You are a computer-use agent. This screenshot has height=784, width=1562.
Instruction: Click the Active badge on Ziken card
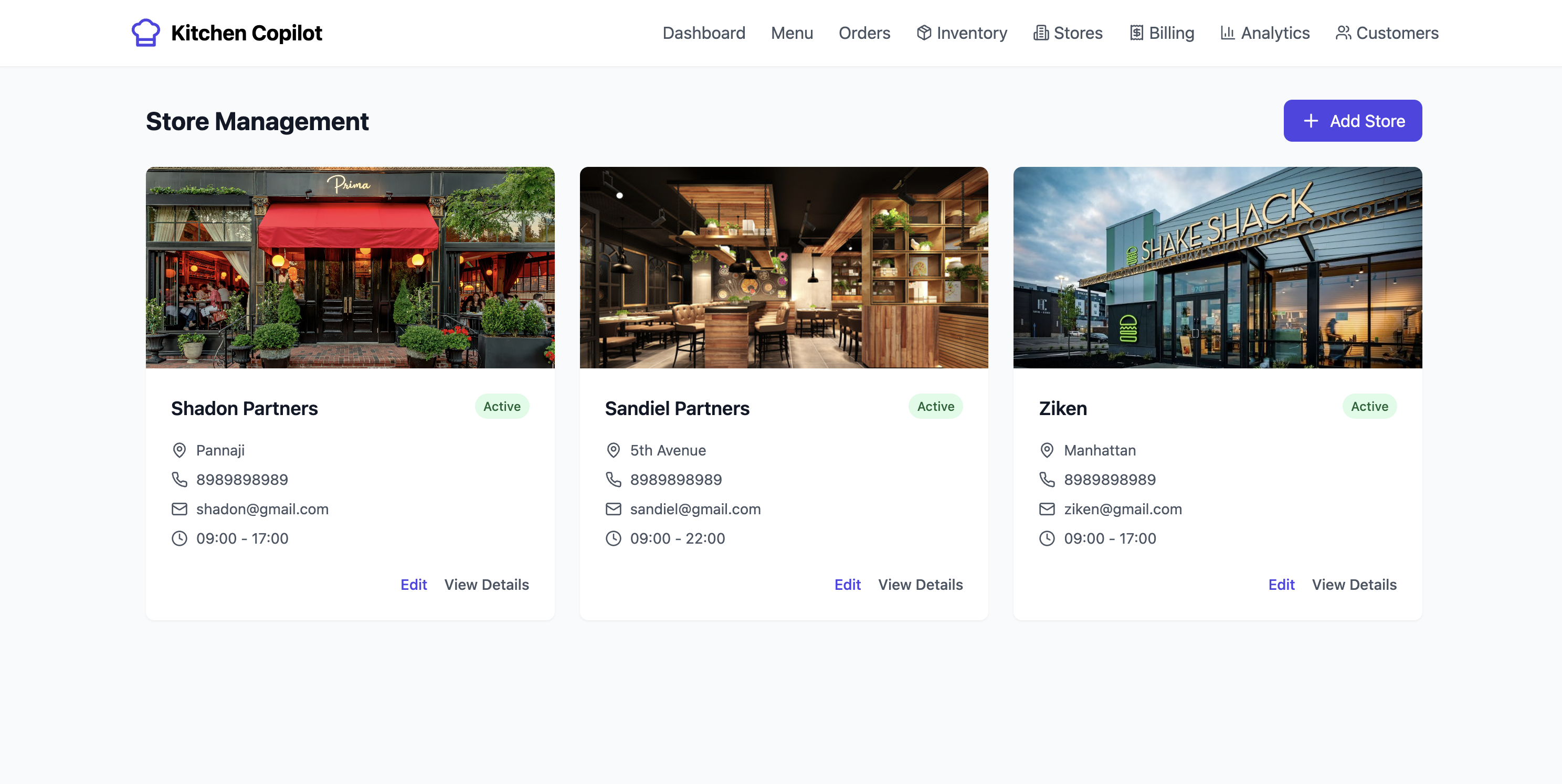(x=1369, y=406)
